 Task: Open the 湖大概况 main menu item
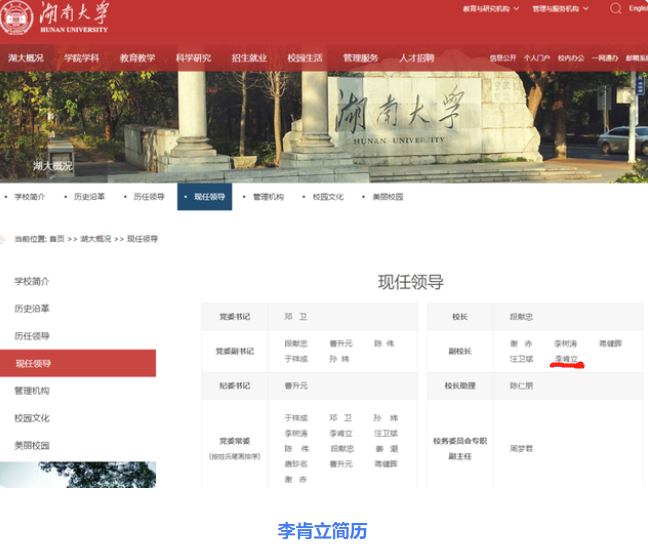(x=26, y=58)
